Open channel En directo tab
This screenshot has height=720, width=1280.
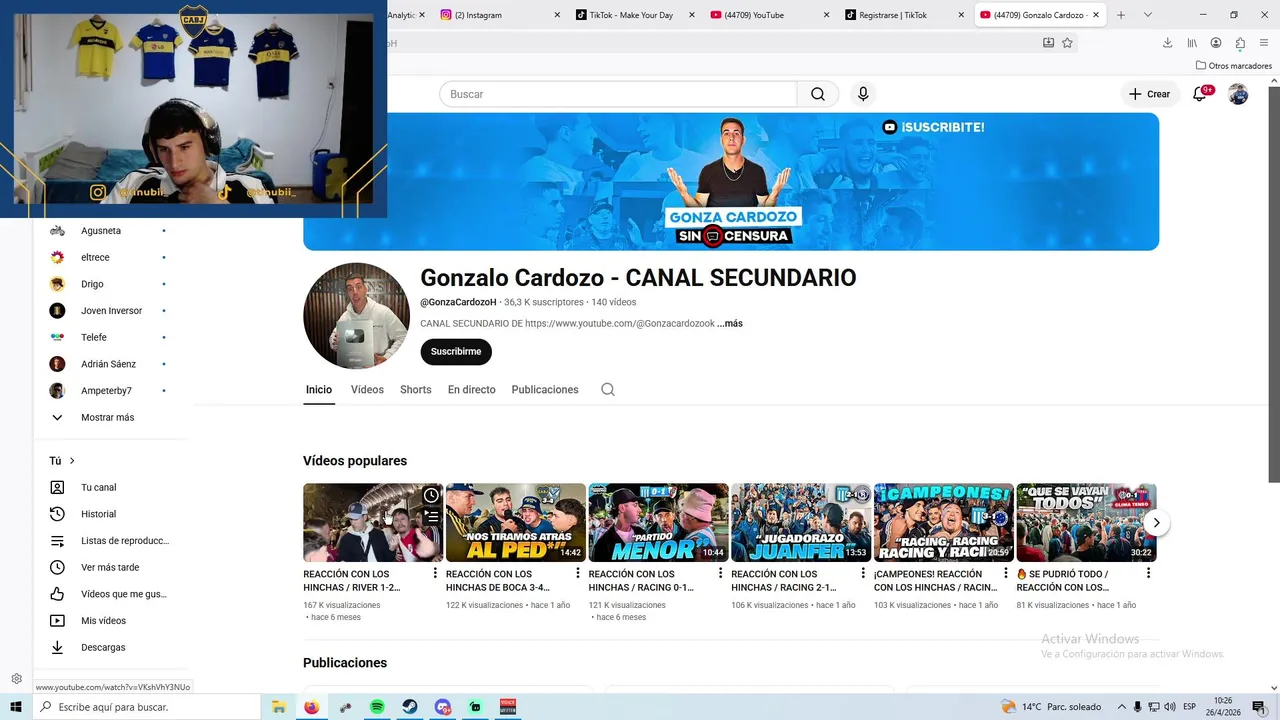click(471, 390)
